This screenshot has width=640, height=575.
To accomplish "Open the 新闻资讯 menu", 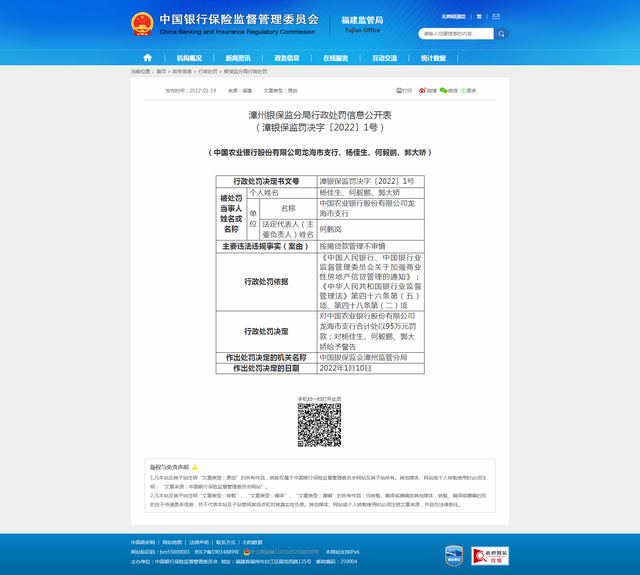I will [238, 58].
